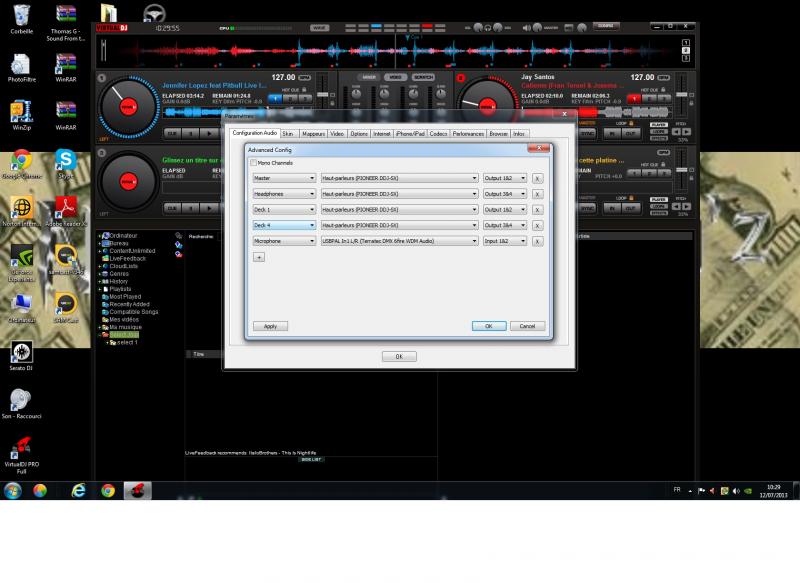Switch to the Options tab

(359, 134)
